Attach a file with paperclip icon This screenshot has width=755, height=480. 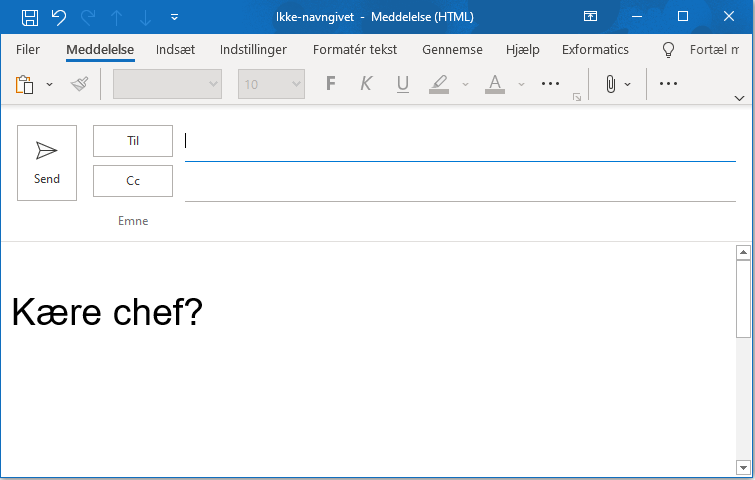click(x=609, y=85)
